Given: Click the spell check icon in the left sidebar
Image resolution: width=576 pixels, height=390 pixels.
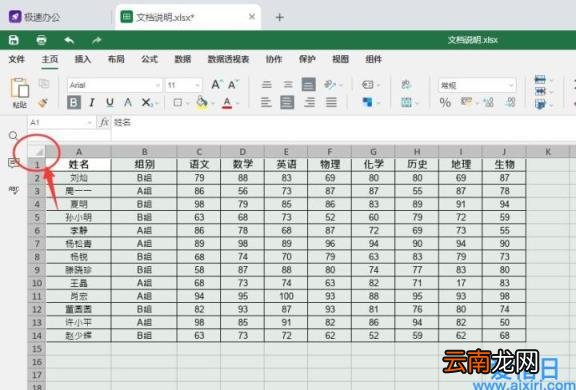Looking at the screenshot, I should (x=13, y=189).
